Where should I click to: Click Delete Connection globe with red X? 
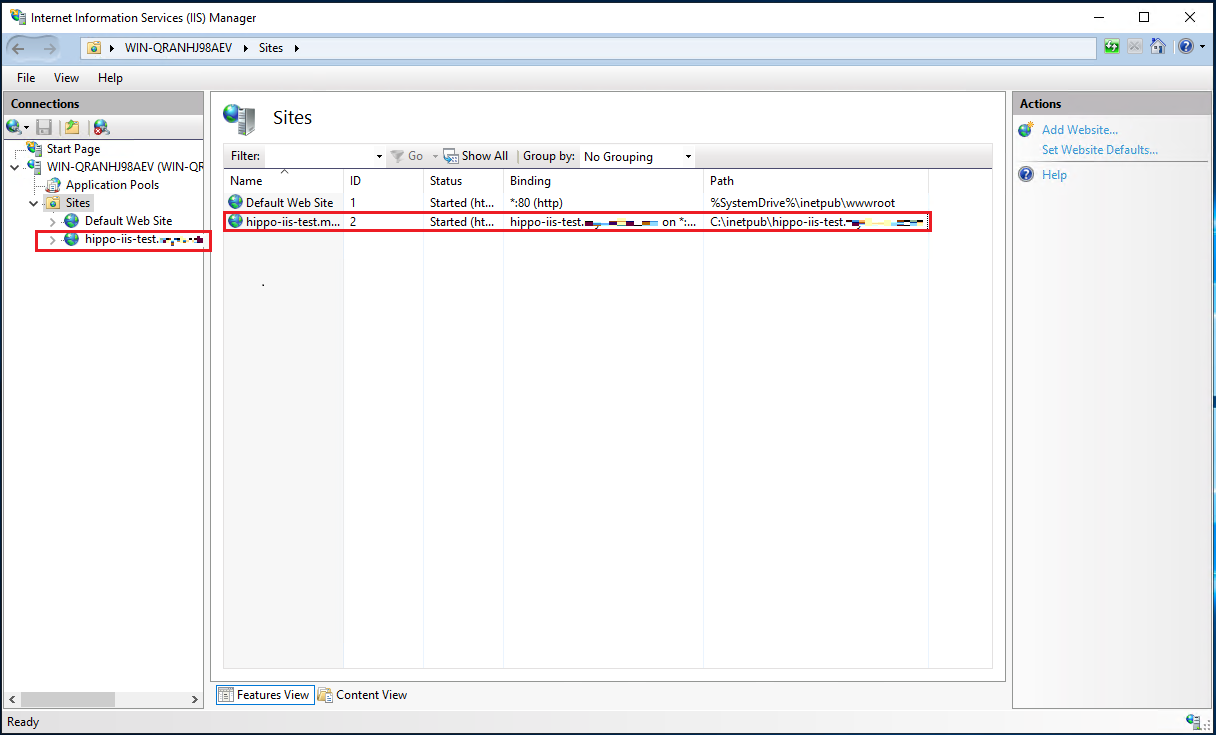[x=101, y=127]
